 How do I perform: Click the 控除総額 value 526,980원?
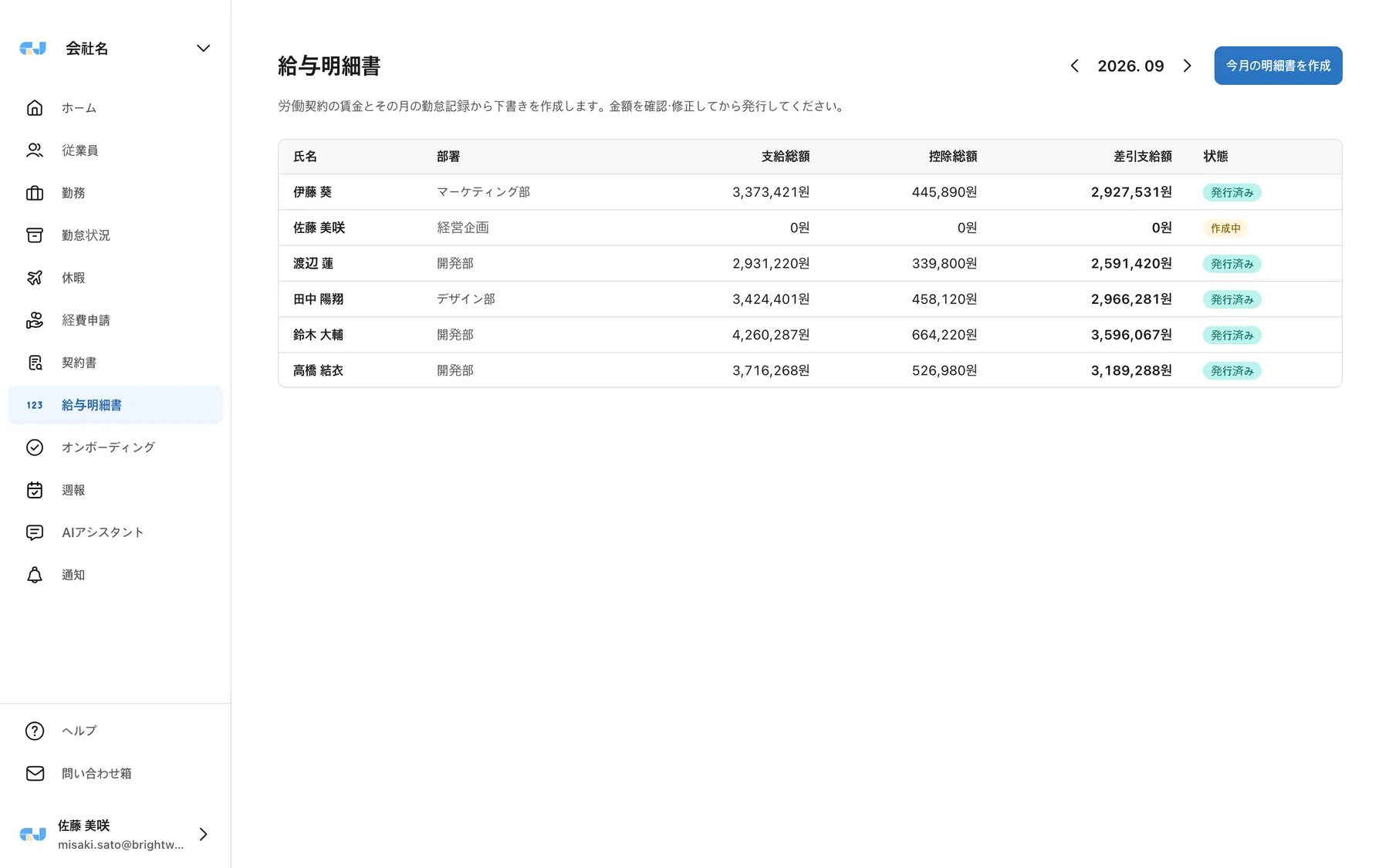[x=945, y=370]
